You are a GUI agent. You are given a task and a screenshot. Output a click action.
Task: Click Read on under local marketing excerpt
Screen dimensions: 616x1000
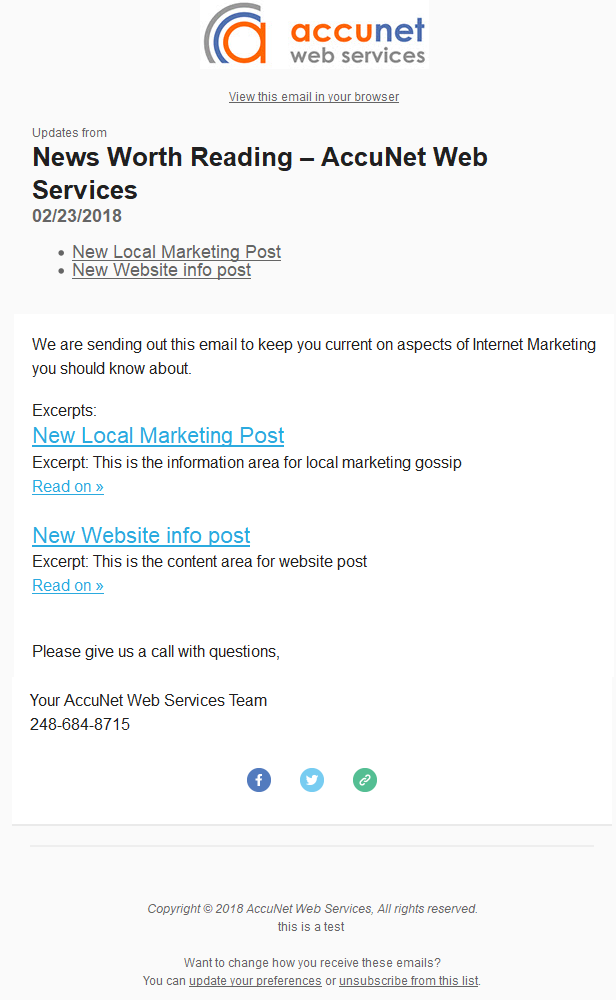pyautogui.click(x=68, y=487)
